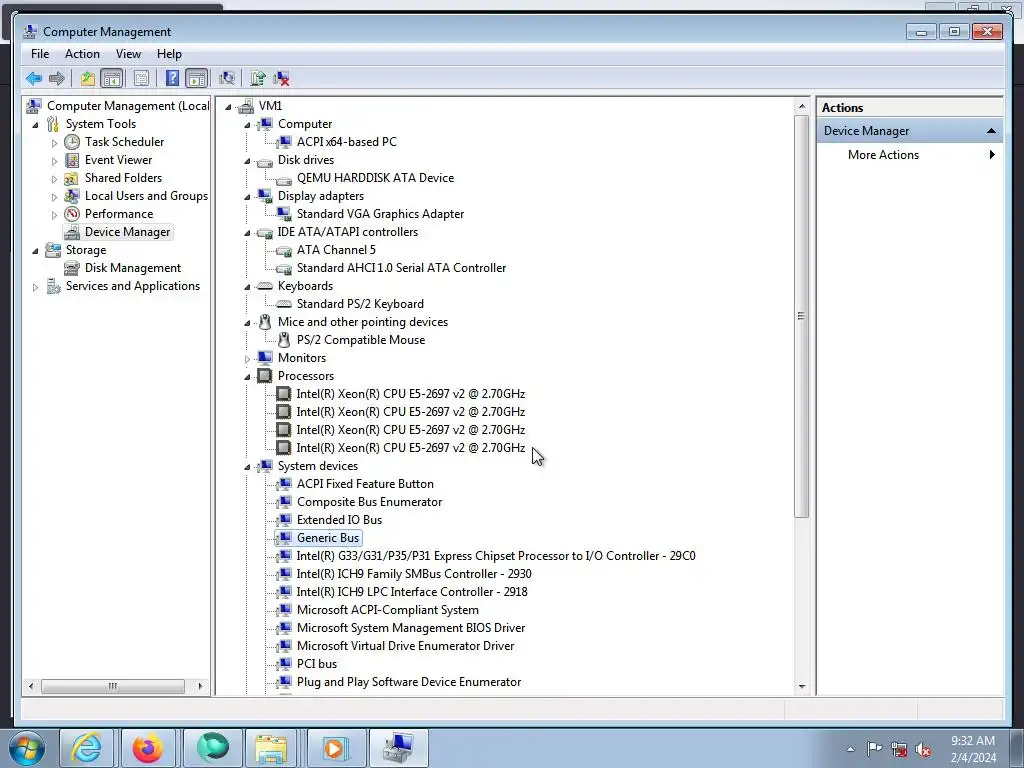
Task: Click the device list scroll down arrow
Action: (802, 687)
